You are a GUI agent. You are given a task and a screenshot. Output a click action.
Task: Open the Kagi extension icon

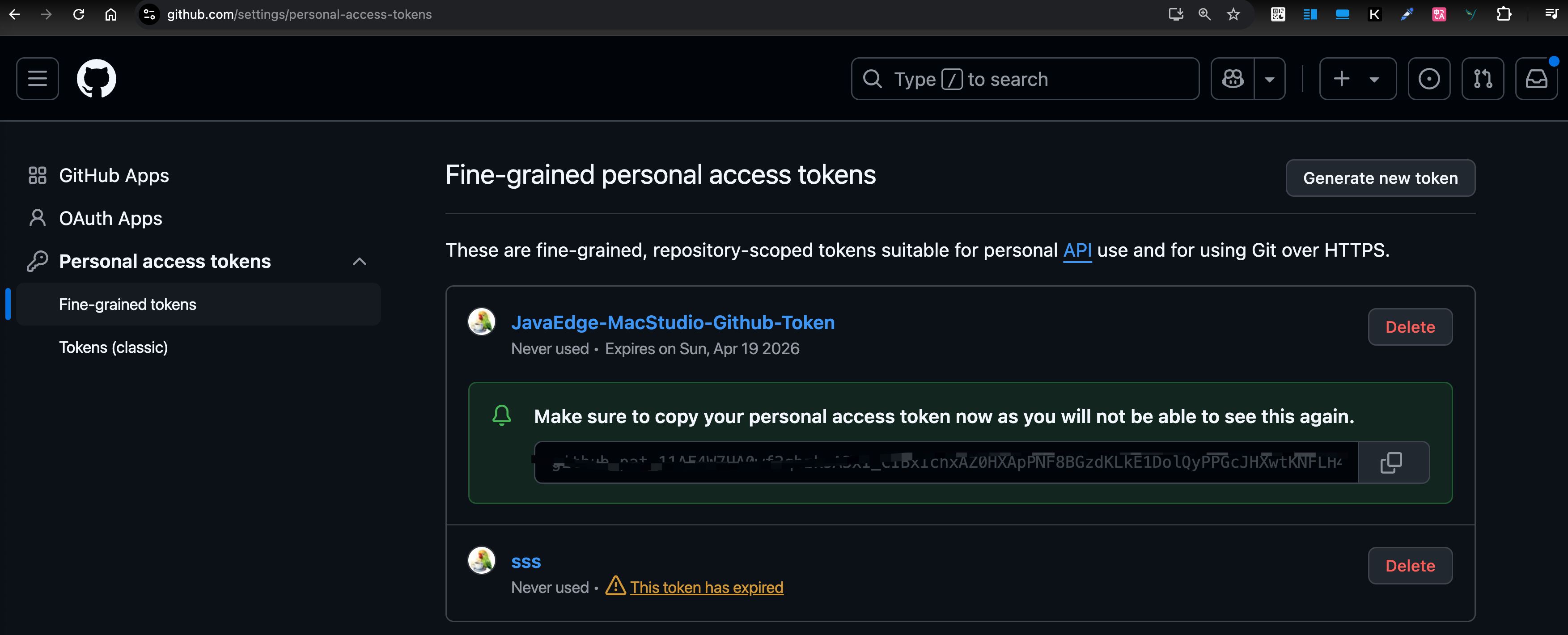click(x=1374, y=14)
